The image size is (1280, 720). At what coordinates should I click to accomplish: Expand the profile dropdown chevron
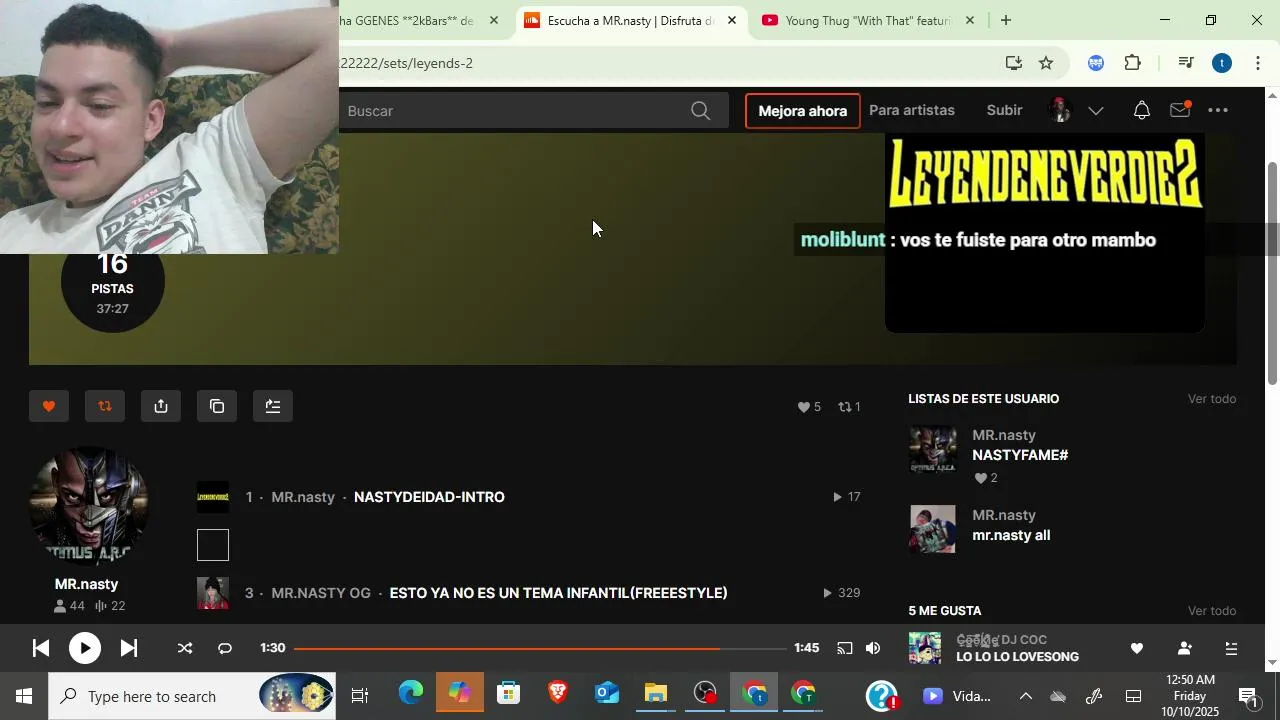tap(1096, 111)
